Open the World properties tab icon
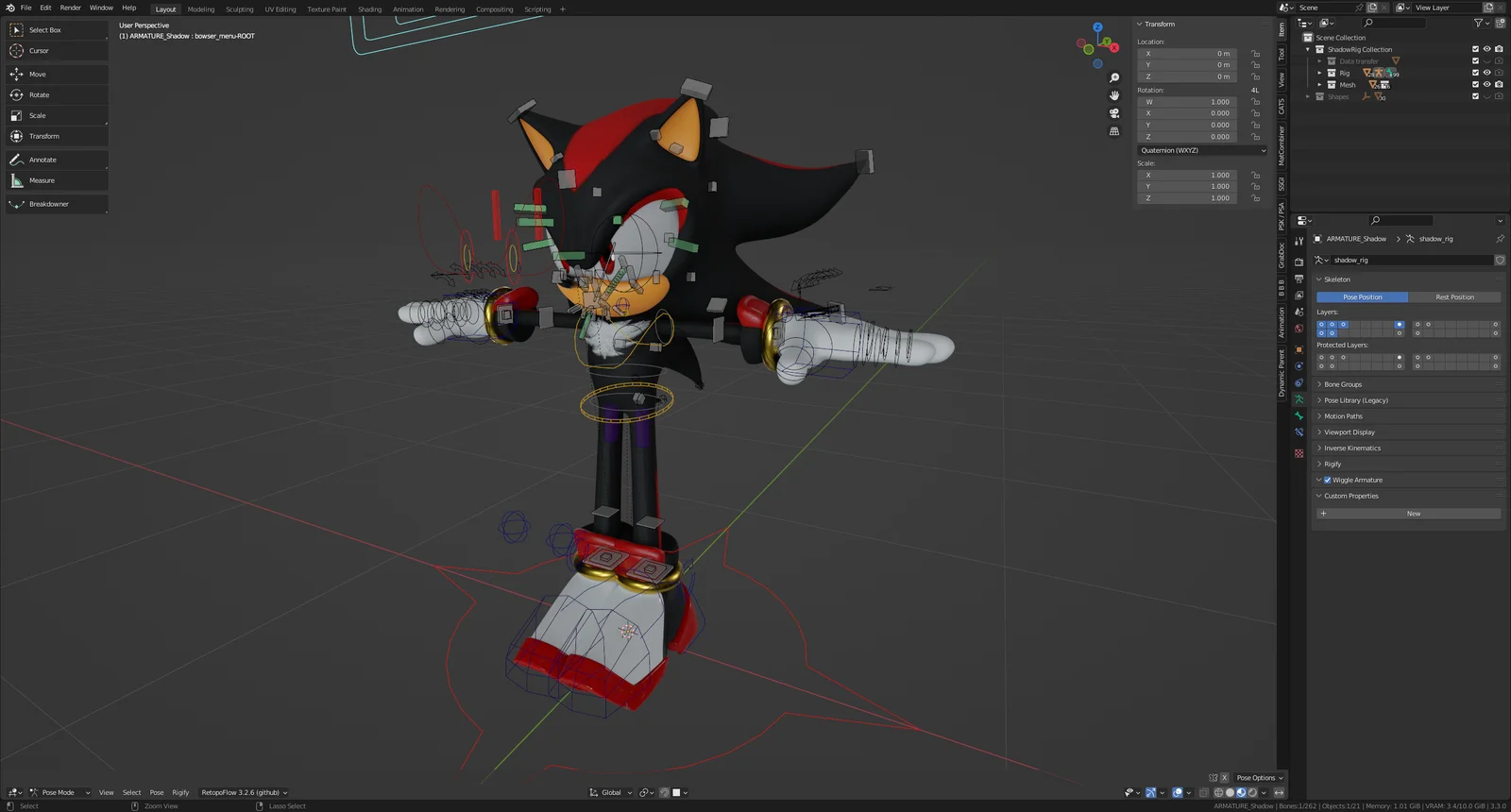The image size is (1511, 812). 1299,329
